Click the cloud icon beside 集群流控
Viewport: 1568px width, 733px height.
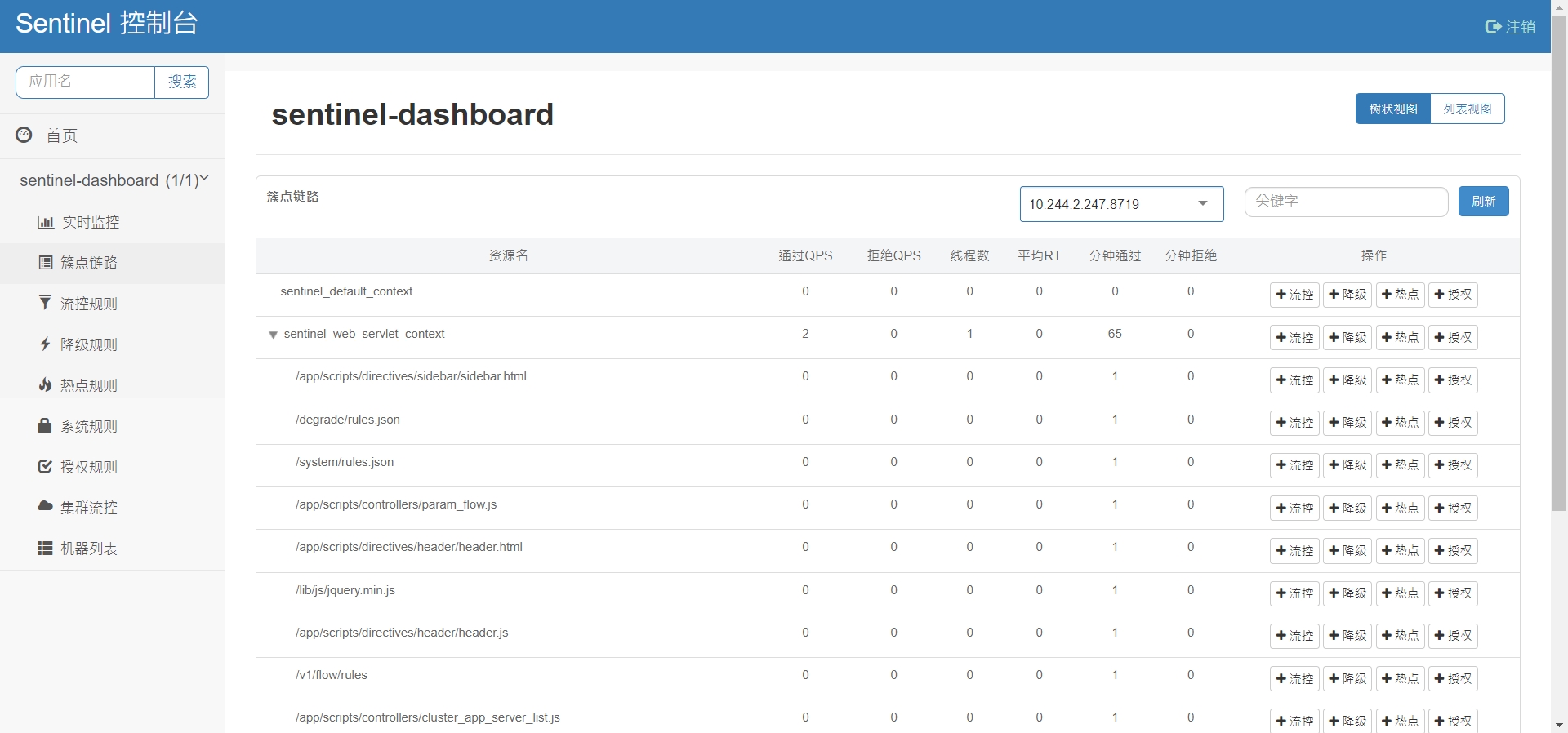pos(46,506)
